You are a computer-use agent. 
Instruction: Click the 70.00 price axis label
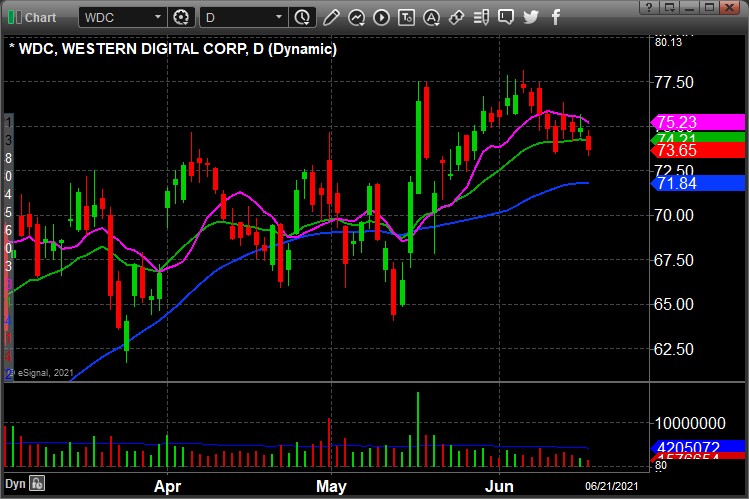[x=674, y=215]
